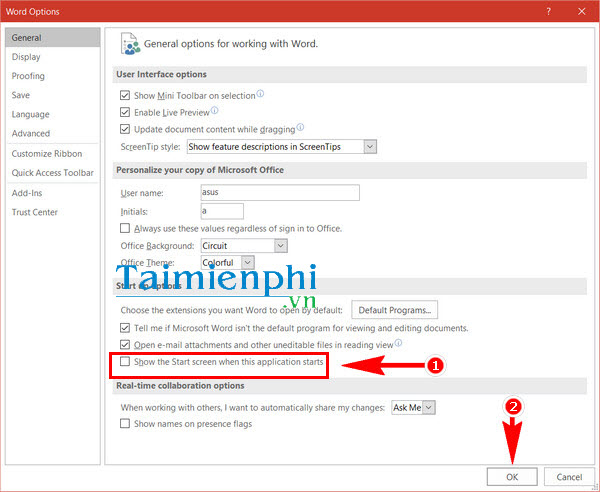Toggle Always use these values checkbox
Viewport: 600px width, 492px height.
(x=125, y=228)
